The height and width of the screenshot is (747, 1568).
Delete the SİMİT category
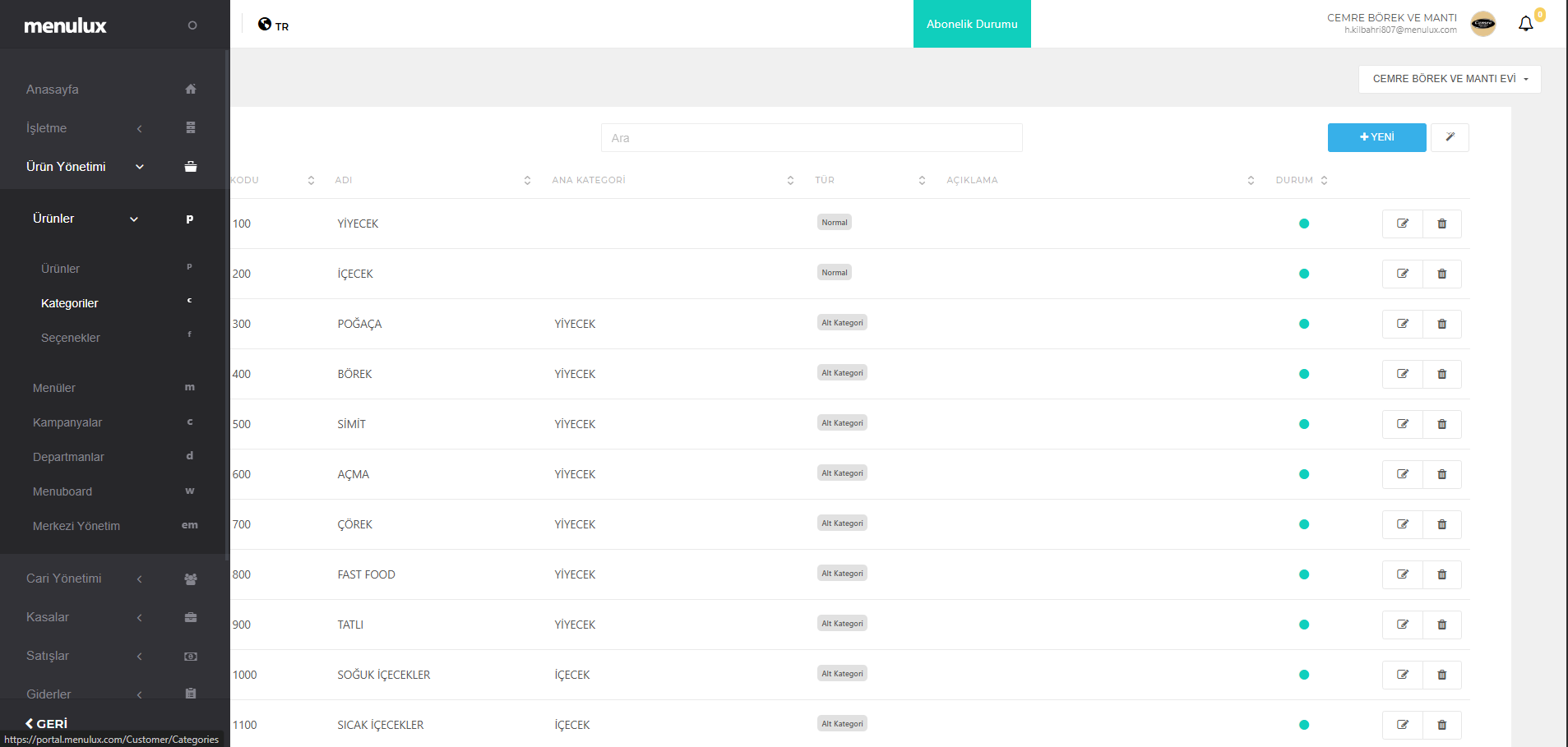[x=1441, y=424]
